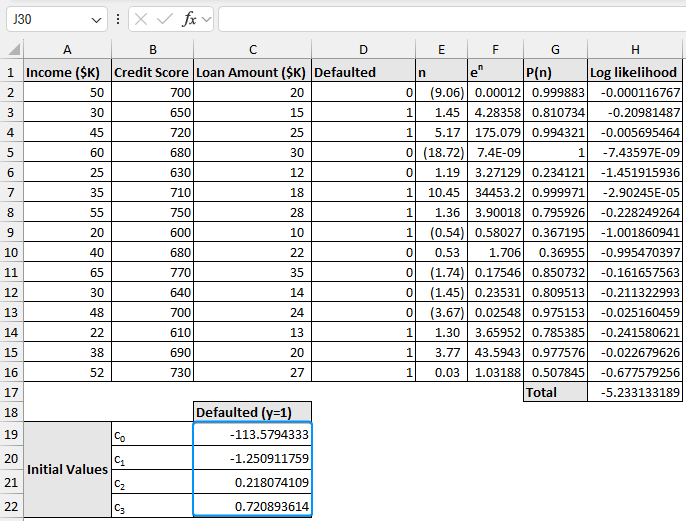Click the Select All corner triangle

[12, 50]
